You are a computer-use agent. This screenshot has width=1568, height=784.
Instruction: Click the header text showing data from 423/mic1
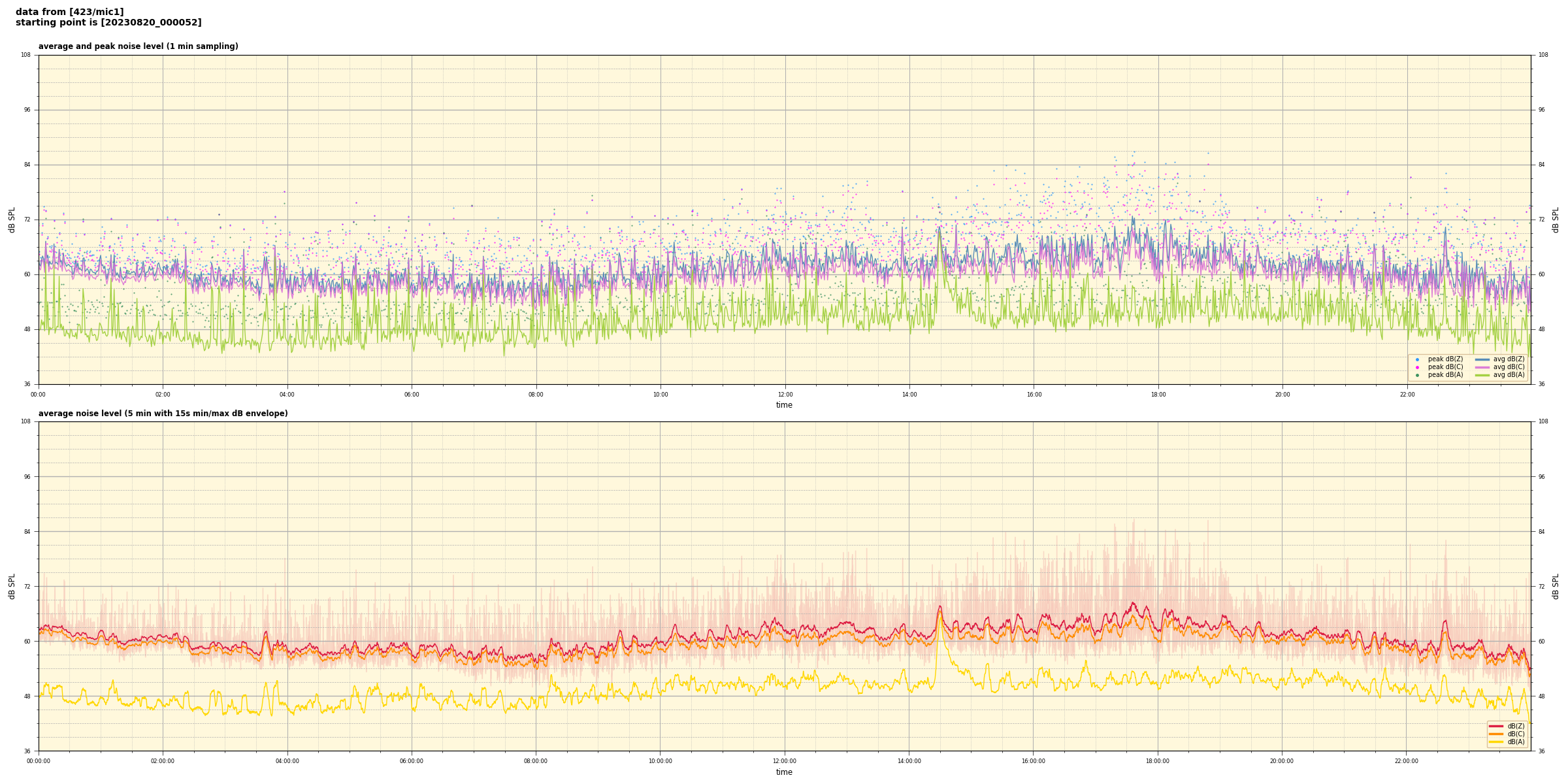69,12
